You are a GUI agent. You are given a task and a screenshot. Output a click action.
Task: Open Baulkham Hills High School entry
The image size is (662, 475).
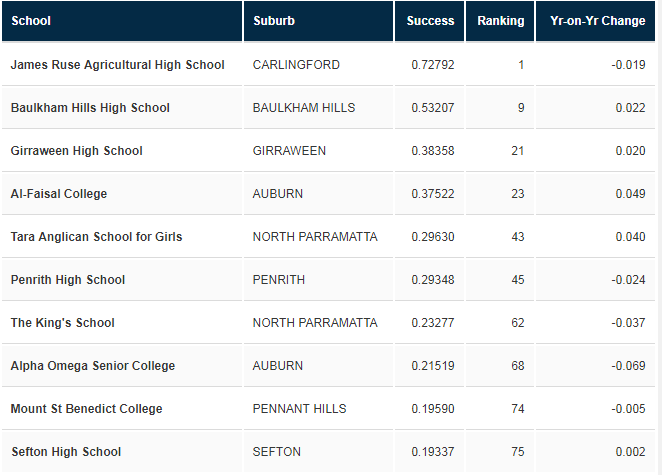[x=90, y=108]
